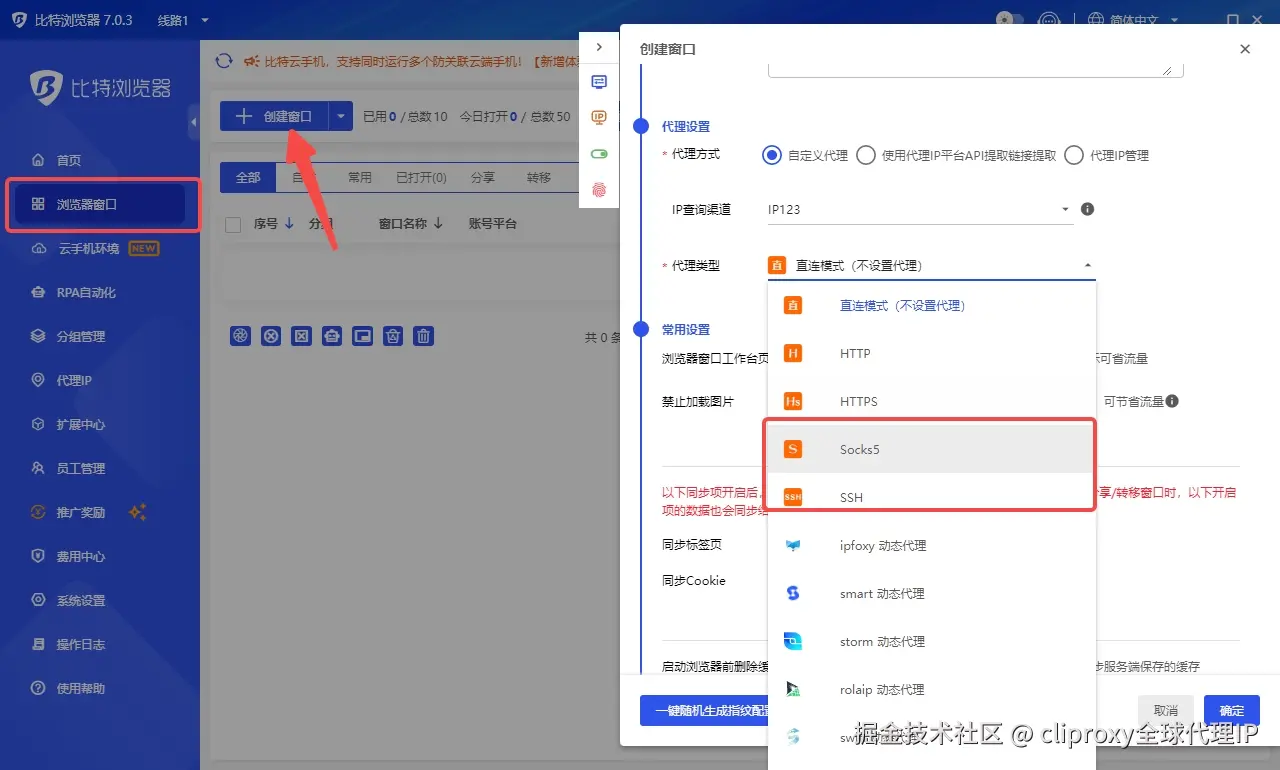Click the 费用中心 shield icon
Screen dimensions: 1280x770
click(38, 556)
